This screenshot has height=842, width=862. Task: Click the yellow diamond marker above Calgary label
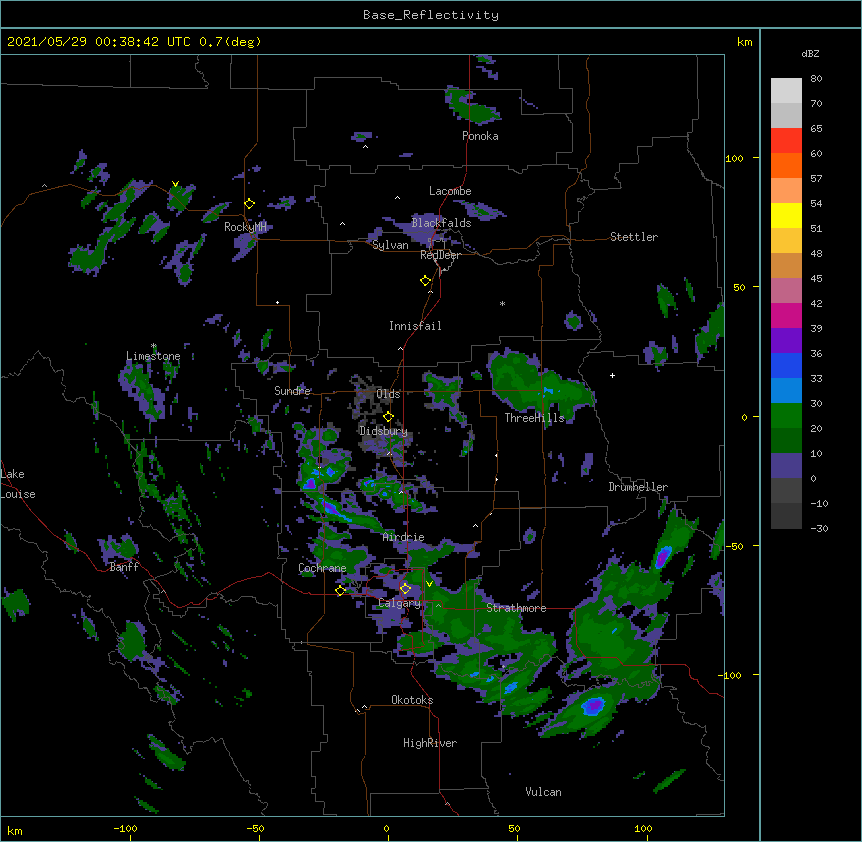(x=405, y=589)
